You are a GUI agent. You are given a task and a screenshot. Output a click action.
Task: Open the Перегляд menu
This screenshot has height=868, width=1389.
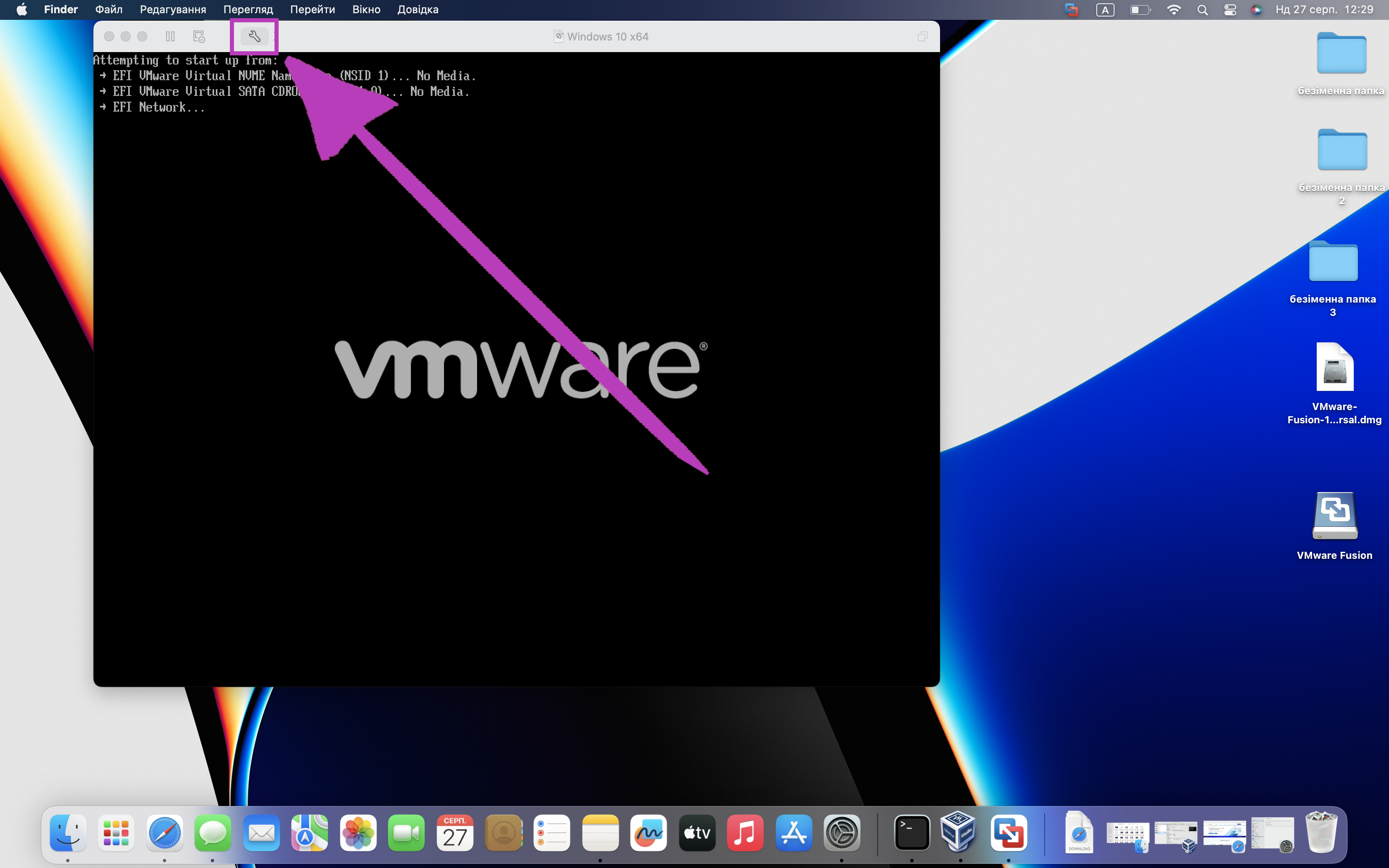[248, 9]
